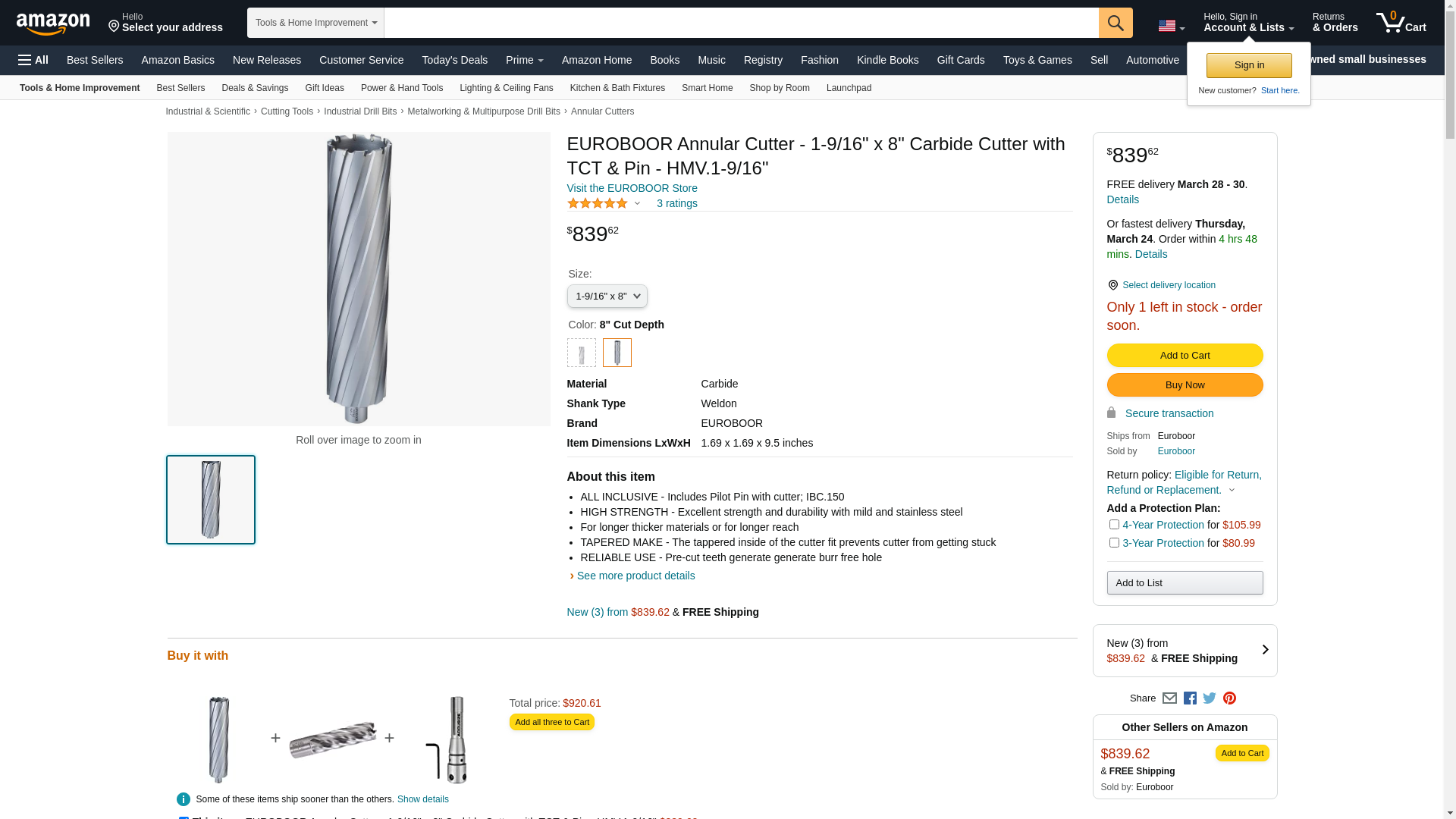Image resolution: width=1456 pixels, height=819 pixels.
Task: Share product on Pinterest icon
Action: coord(1229,698)
